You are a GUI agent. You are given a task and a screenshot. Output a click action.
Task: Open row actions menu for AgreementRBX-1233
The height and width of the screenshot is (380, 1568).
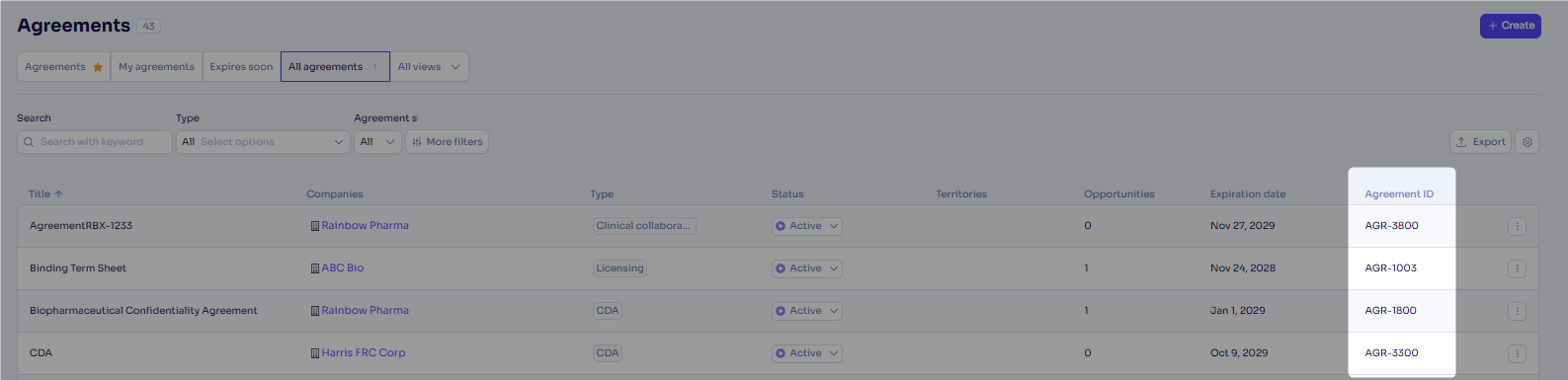click(1517, 226)
